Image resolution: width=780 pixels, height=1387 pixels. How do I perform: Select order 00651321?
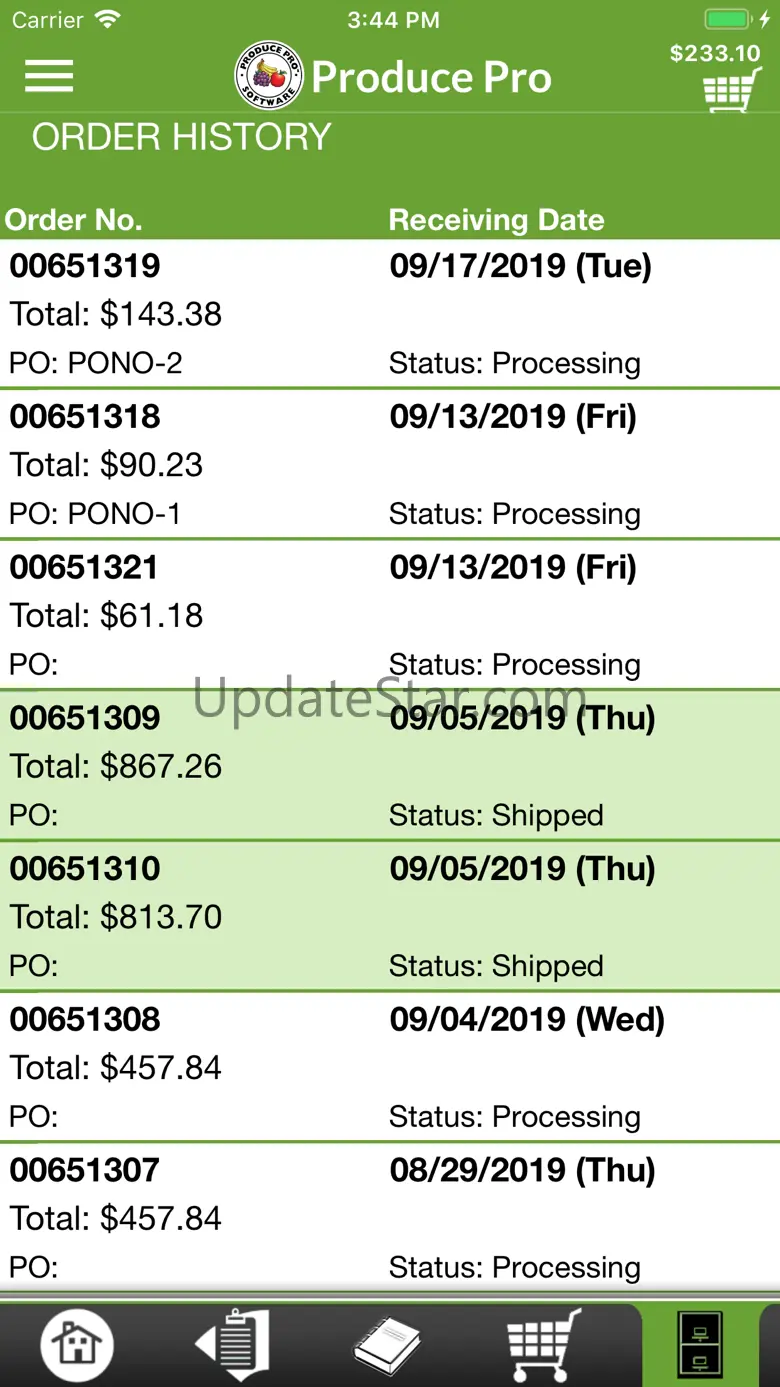390,615
